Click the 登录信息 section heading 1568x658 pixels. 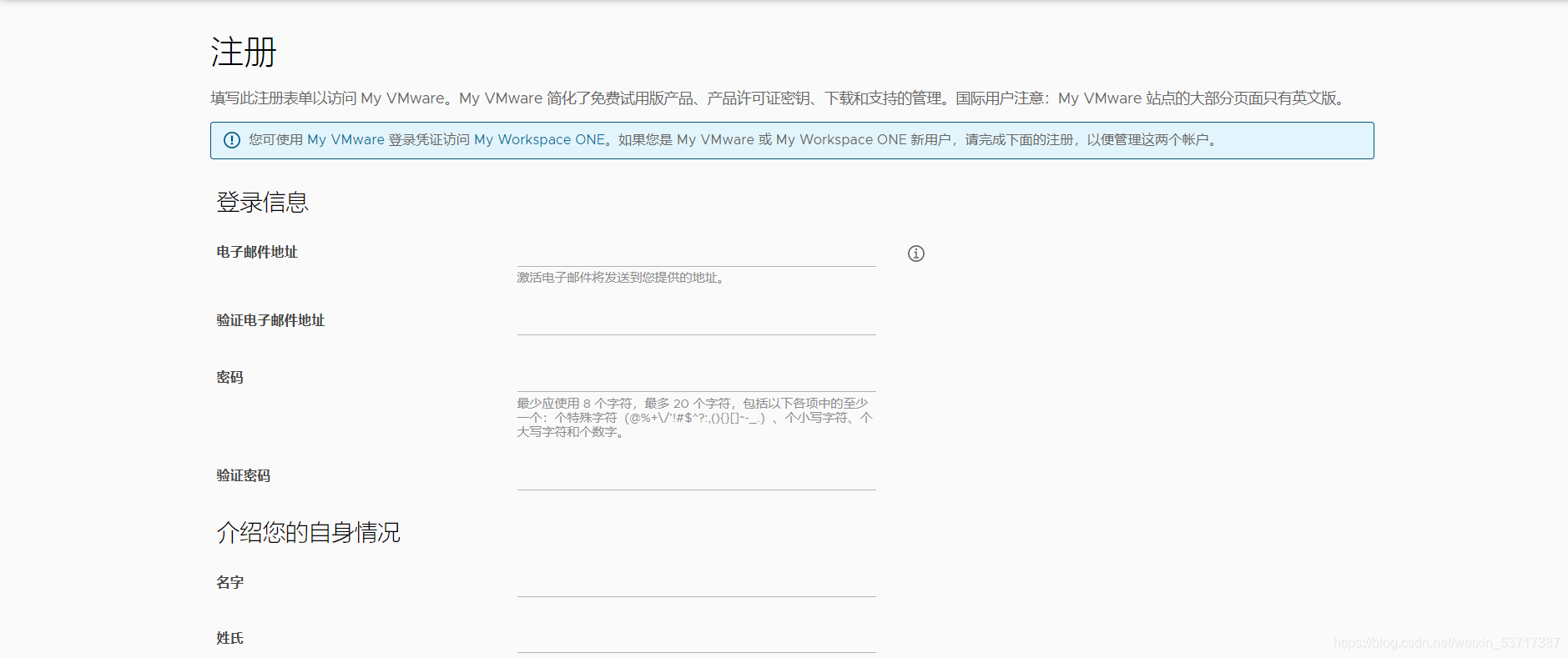pyautogui.click(x=263, y=202)
